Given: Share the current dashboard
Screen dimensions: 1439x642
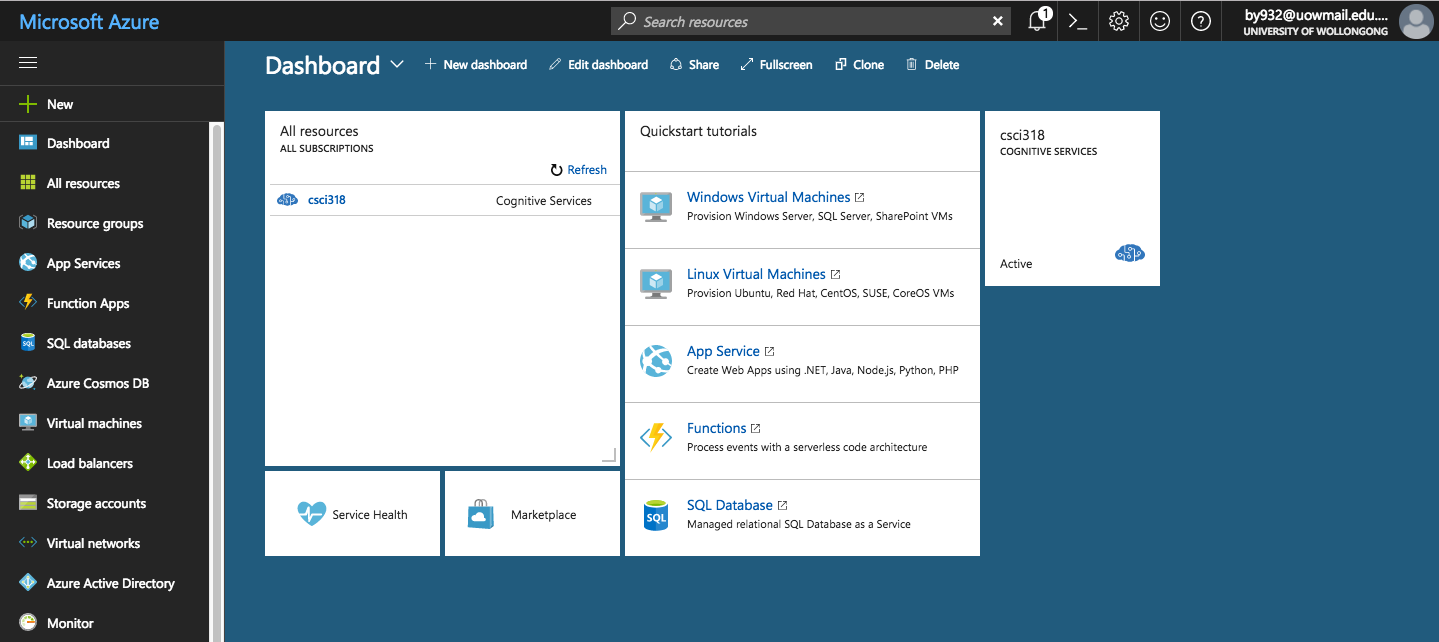Looking at the screenshot, I should click(694, 64).
